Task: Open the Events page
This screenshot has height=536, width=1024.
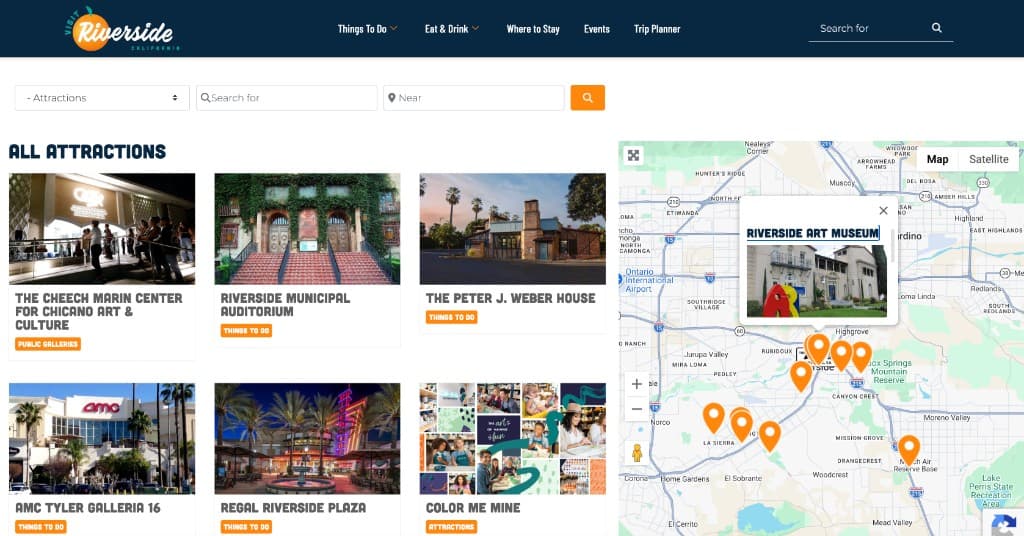Action: tap(596, 29)
